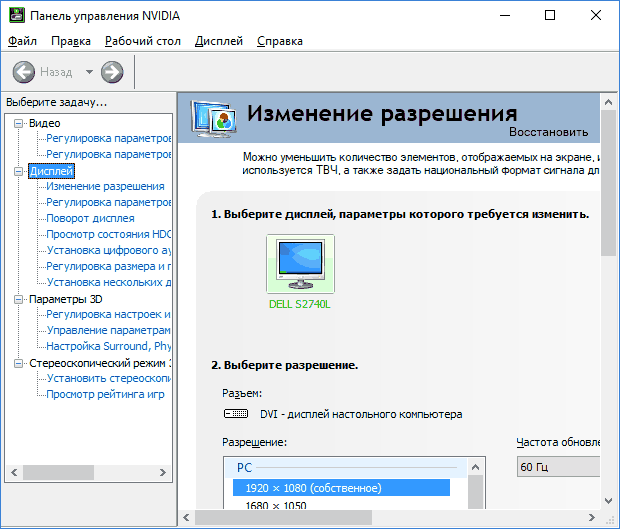Click resolution list scroll up arrow
Image resolution: width=620 pixels, height=529 pixels.
476,467
